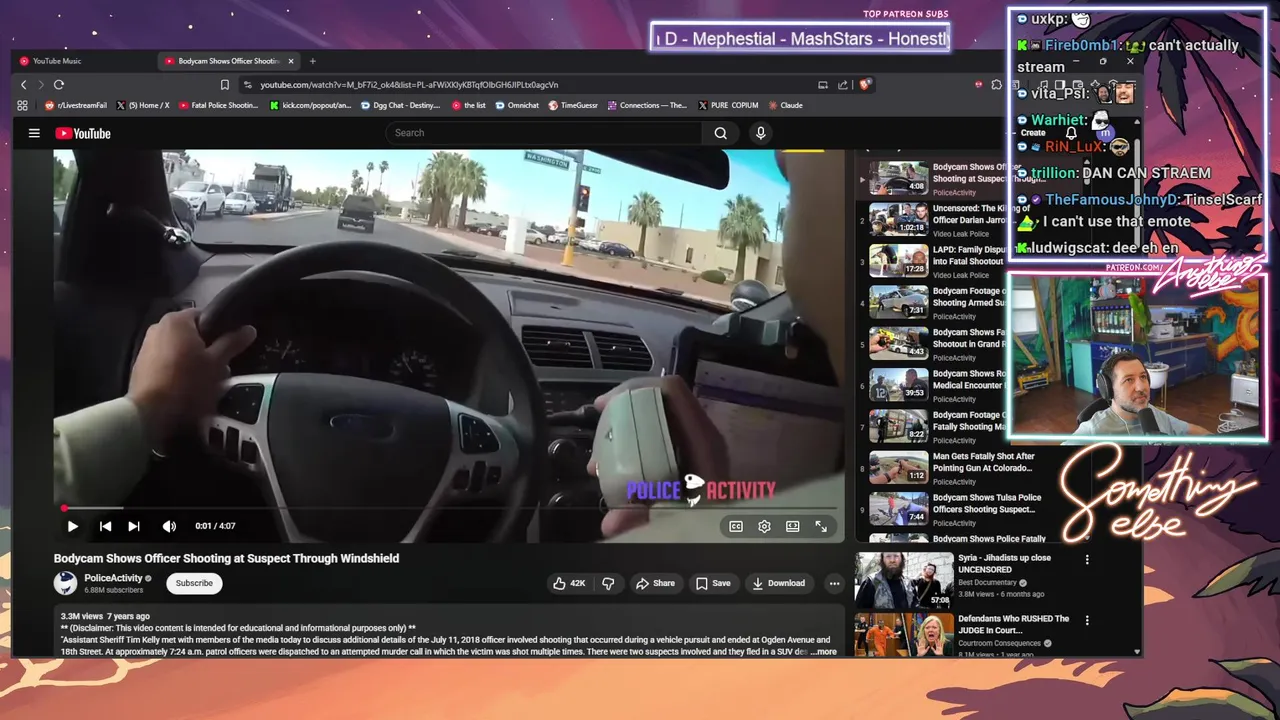
Task: Open the Best Documentary channel link
Action: click(x=987, y=582)
